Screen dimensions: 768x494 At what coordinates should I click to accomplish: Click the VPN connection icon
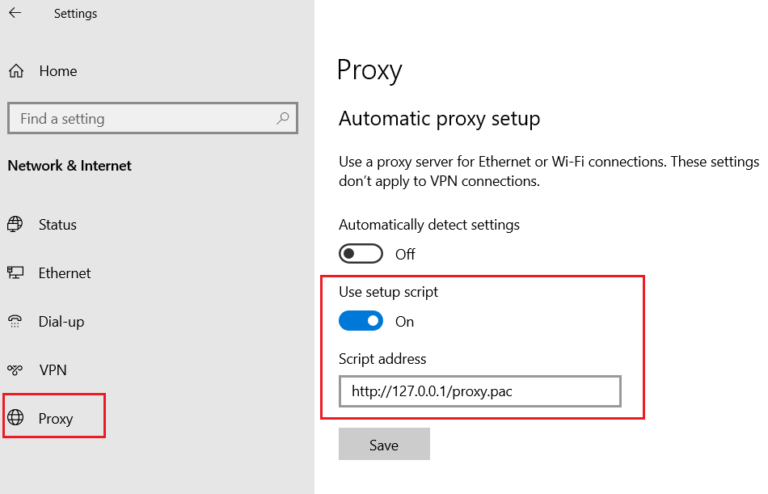pyautogui.click(x=15, y=370)
